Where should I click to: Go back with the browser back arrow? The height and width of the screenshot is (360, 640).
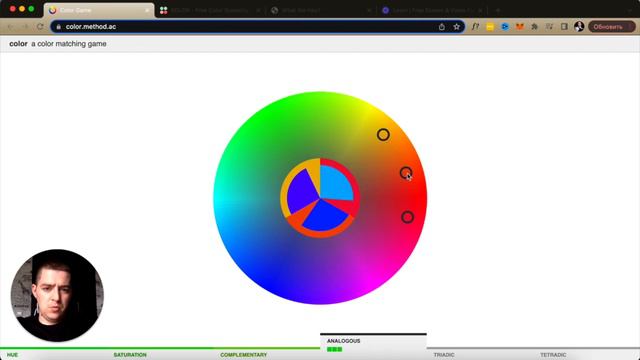tap(11, 27)
